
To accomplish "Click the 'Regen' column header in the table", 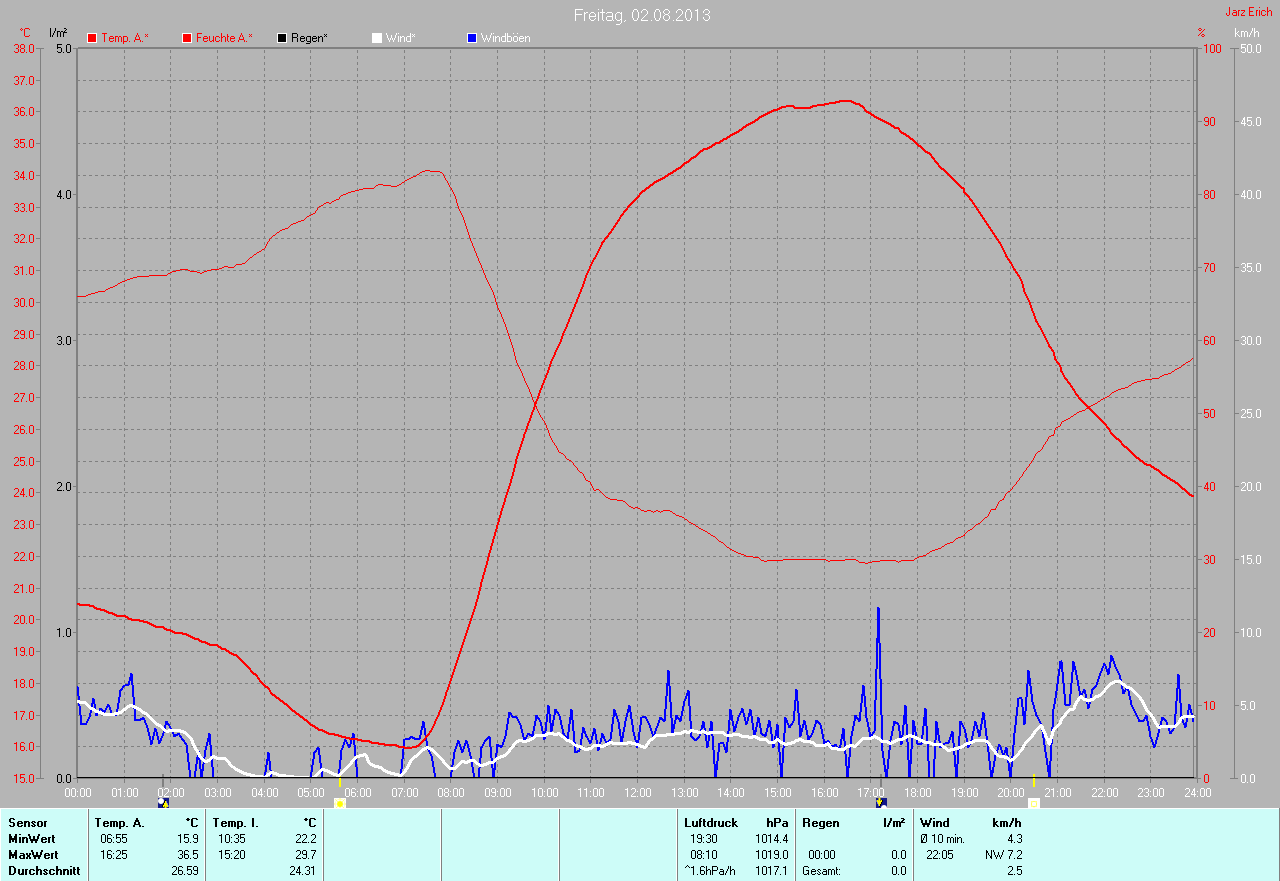I will pos(820,823).
